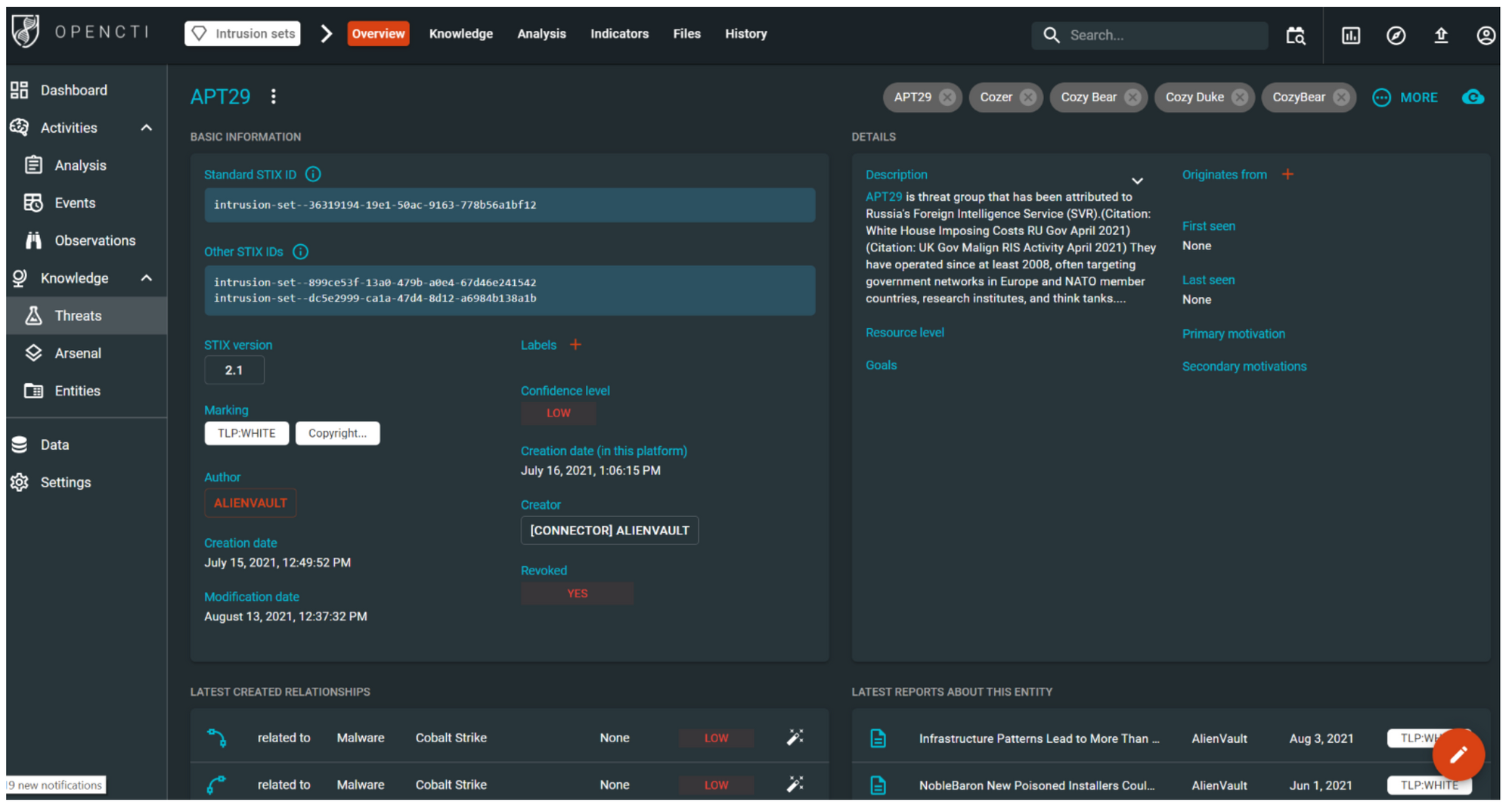
Task: Open the investigations compass icon
Action: coord(1396,35)
